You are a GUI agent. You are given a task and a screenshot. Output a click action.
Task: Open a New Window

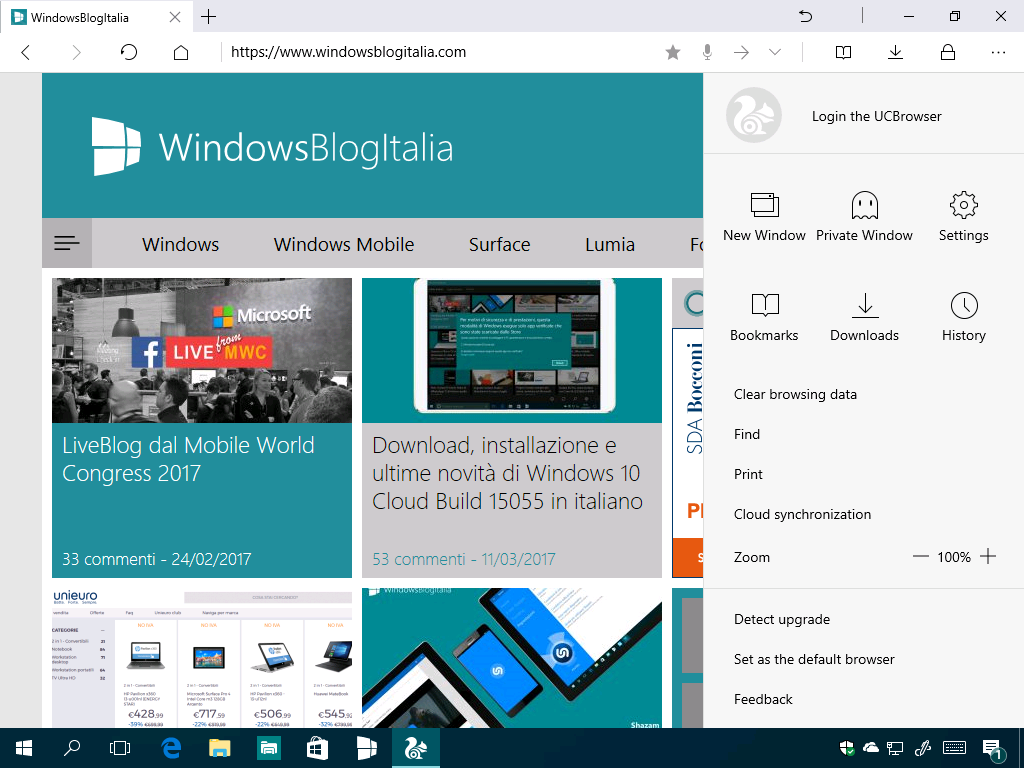[764, 217]
